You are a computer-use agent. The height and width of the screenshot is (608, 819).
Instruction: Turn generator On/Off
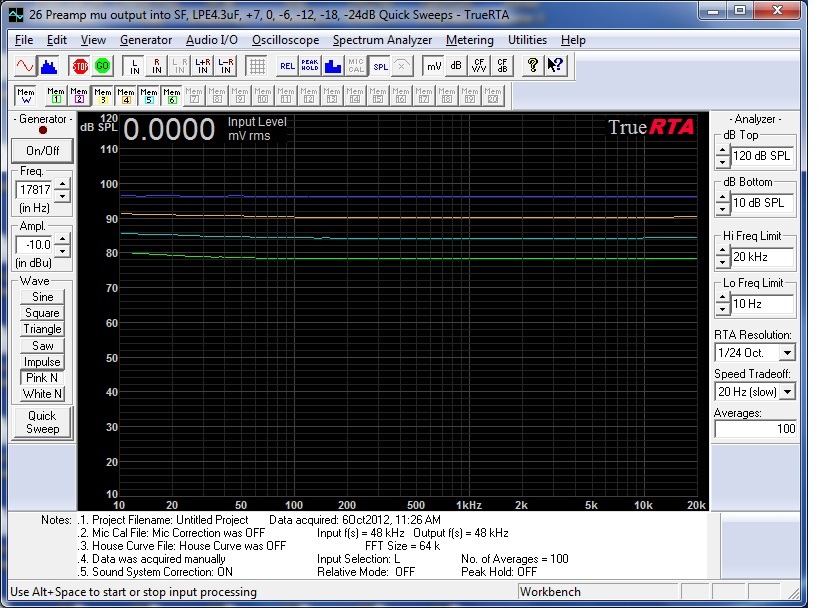pos(42,151)
